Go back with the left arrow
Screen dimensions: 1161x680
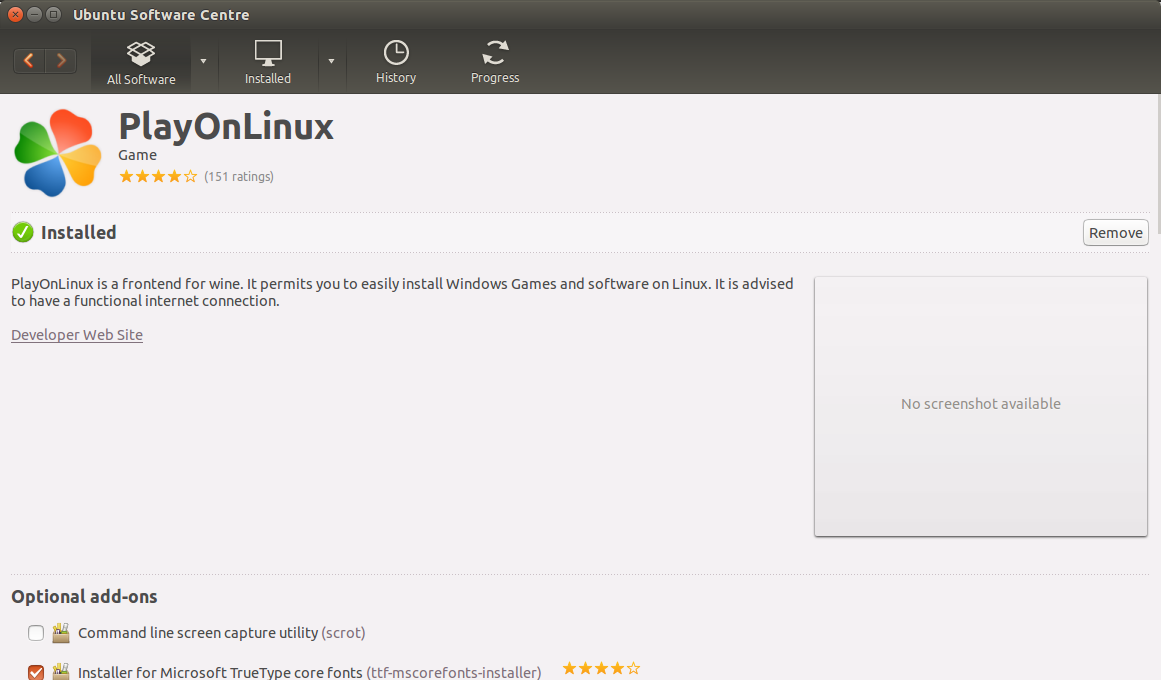click(29, 61)
